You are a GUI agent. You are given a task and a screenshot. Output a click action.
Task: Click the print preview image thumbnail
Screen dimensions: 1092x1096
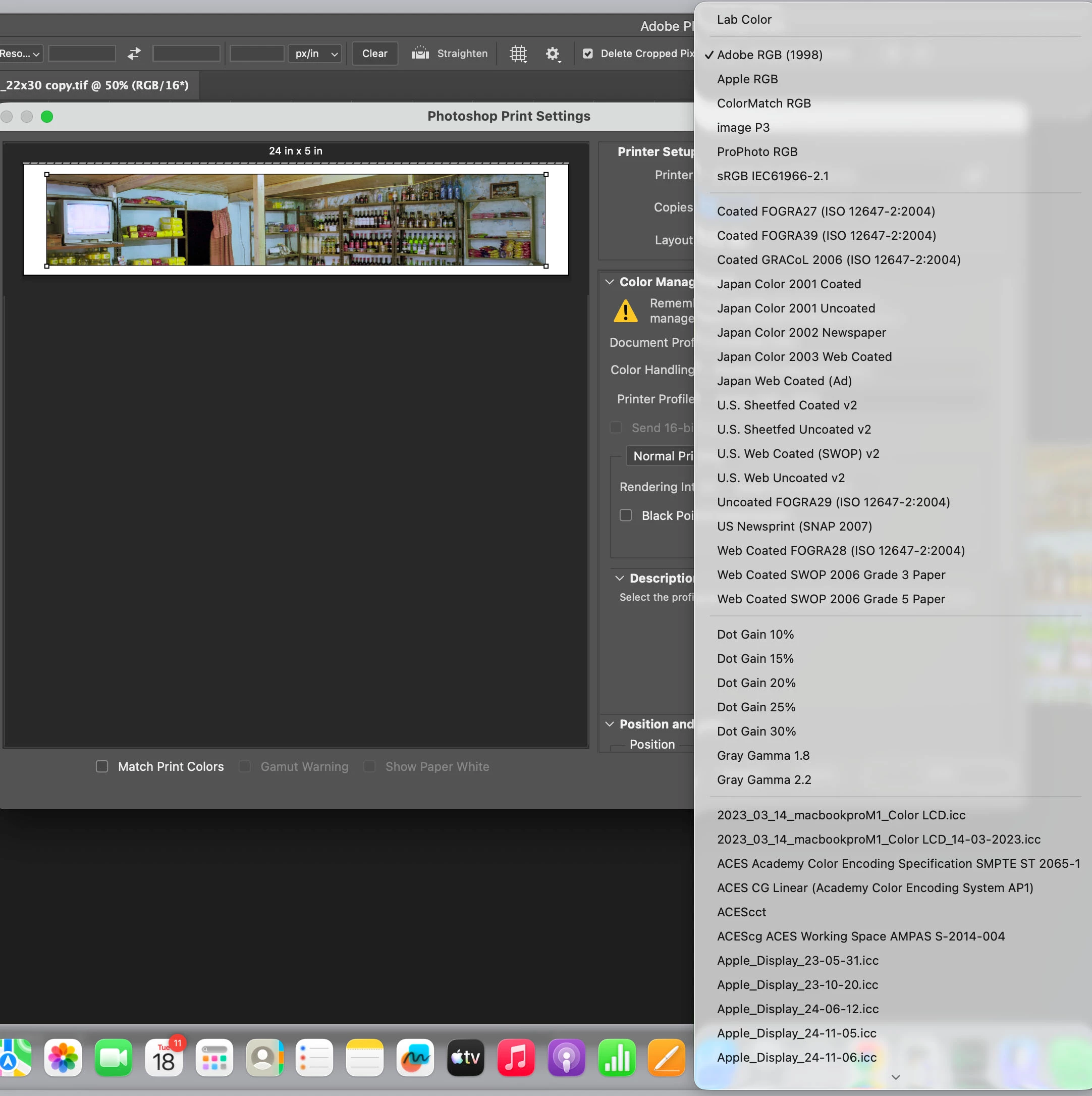click(295, 220)
